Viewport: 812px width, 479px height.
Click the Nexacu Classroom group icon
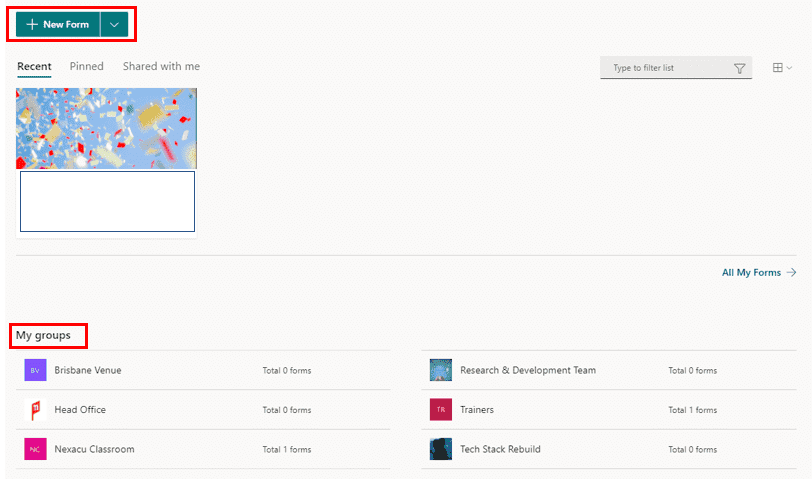(35, 449)
